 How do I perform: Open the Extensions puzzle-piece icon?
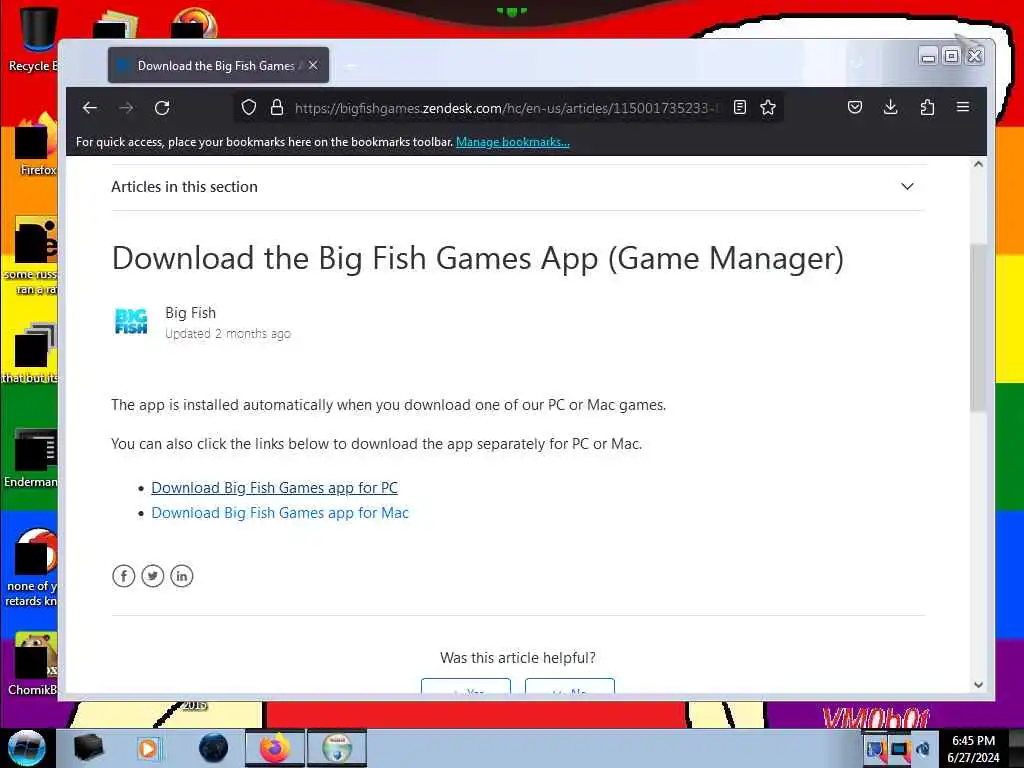pyautogui.click(x=927, y=107)
